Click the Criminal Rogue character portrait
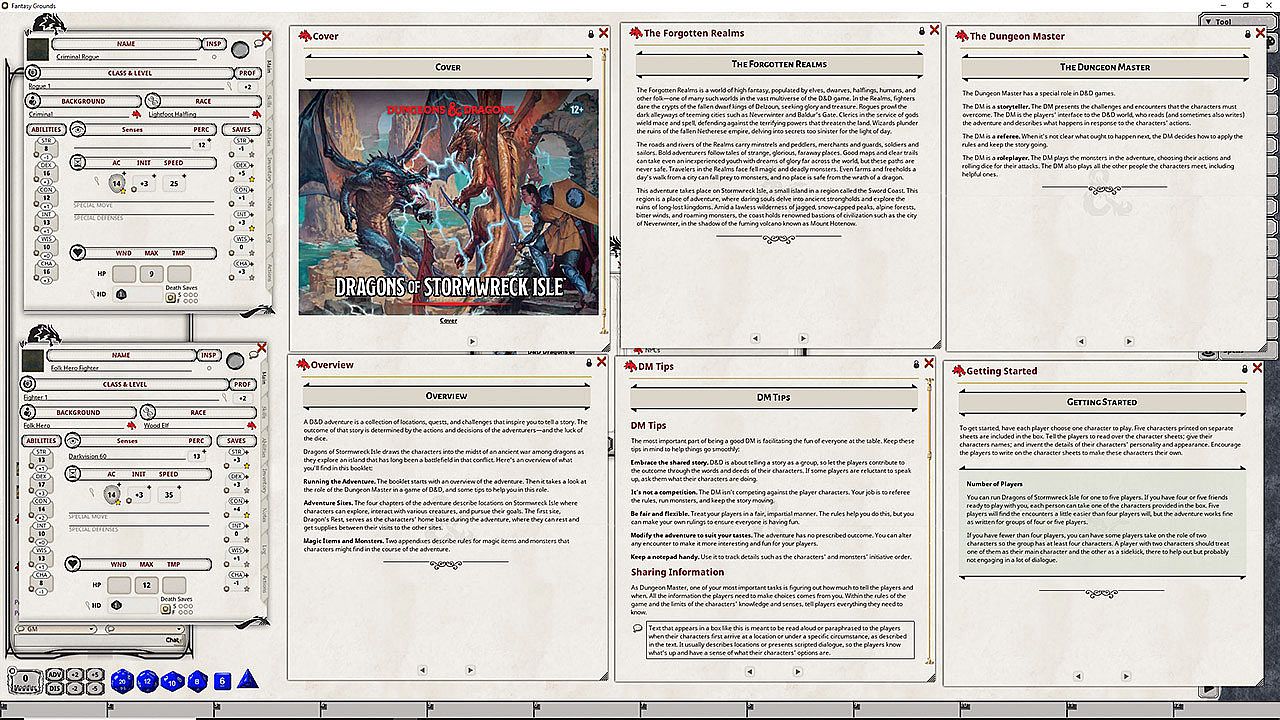The height and width of the screenshot is (720, 1280). (x=37, y=49)
